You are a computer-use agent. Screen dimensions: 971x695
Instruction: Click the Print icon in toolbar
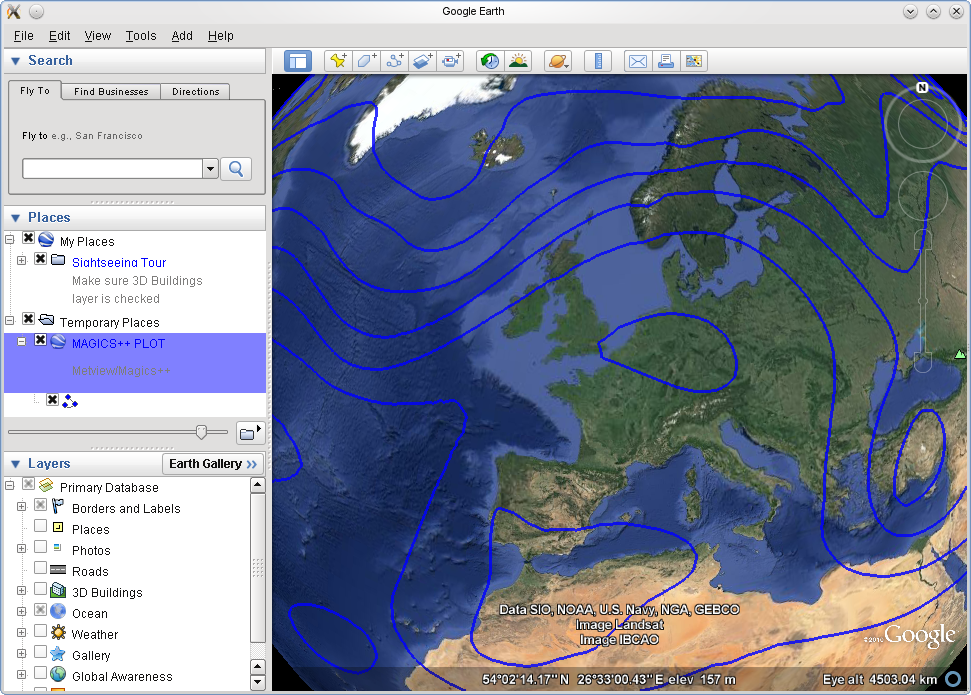click(x=666, y=61)
